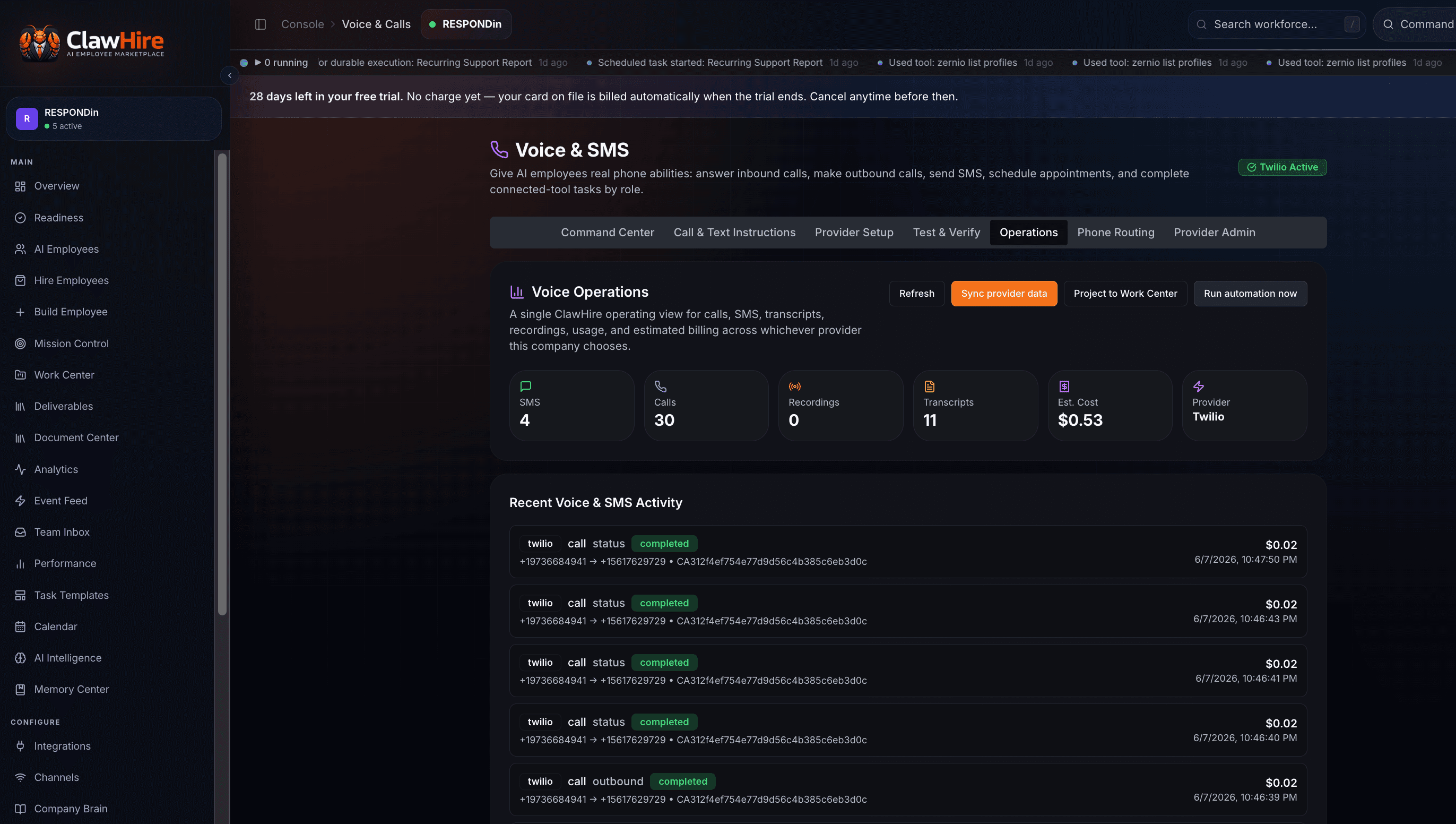Open the Provider Twilio card

coord(1244,406)
